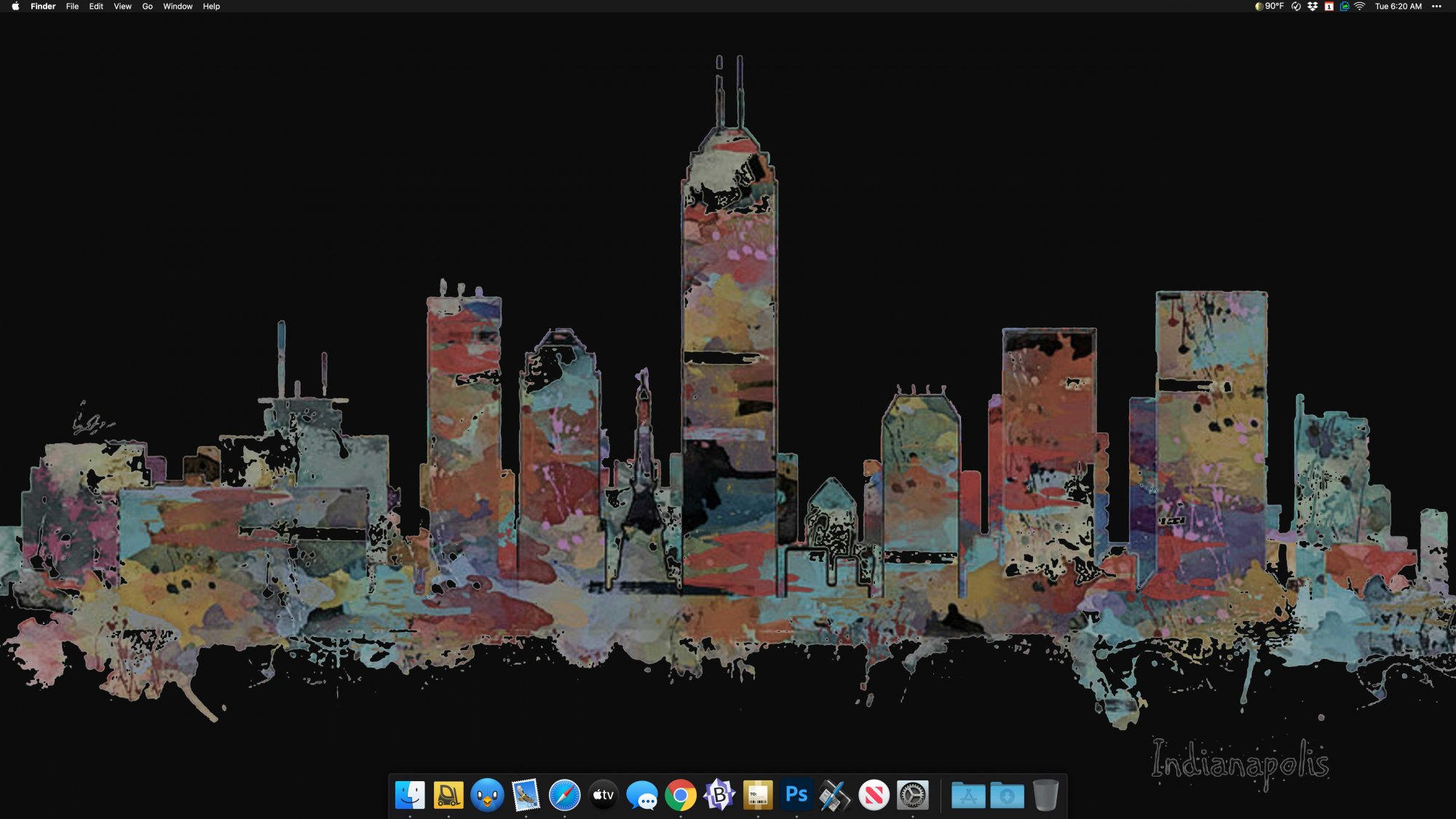Open the calendar menu bar icon

[x=1329, y=6]
